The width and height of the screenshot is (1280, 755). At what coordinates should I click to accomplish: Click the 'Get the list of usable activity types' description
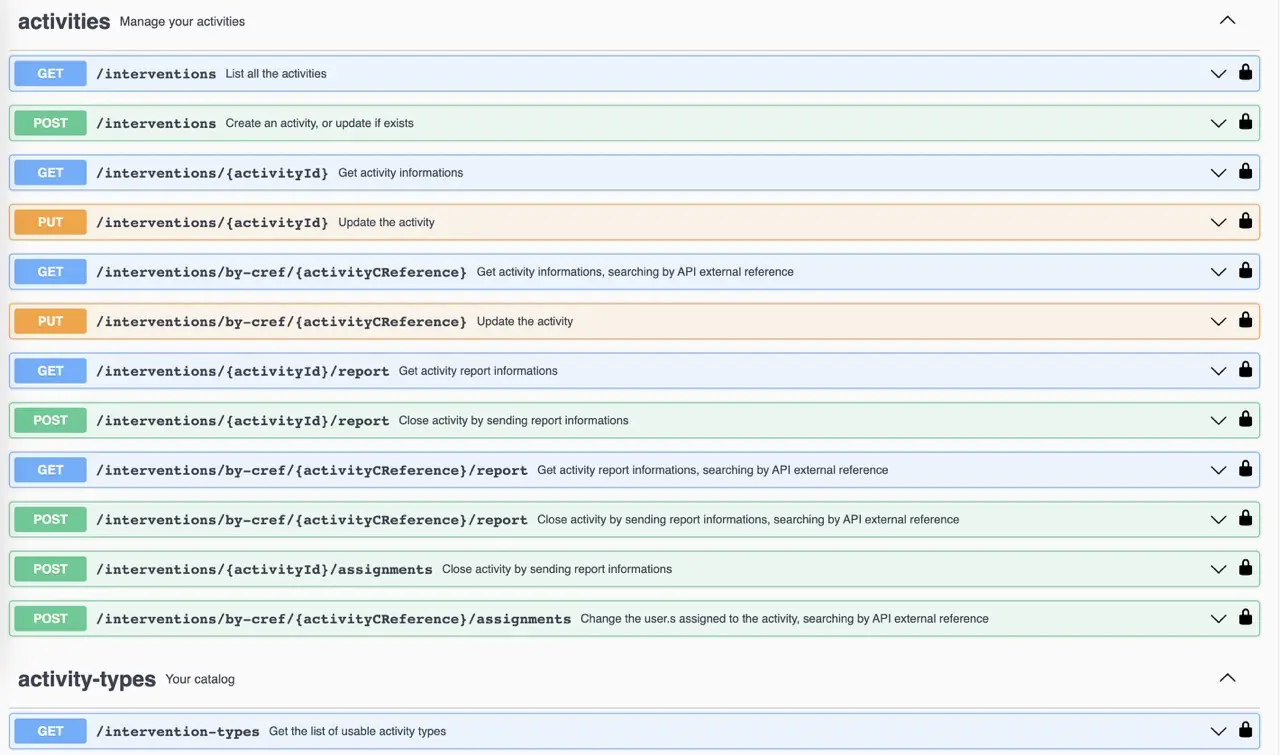click(357, 731)
